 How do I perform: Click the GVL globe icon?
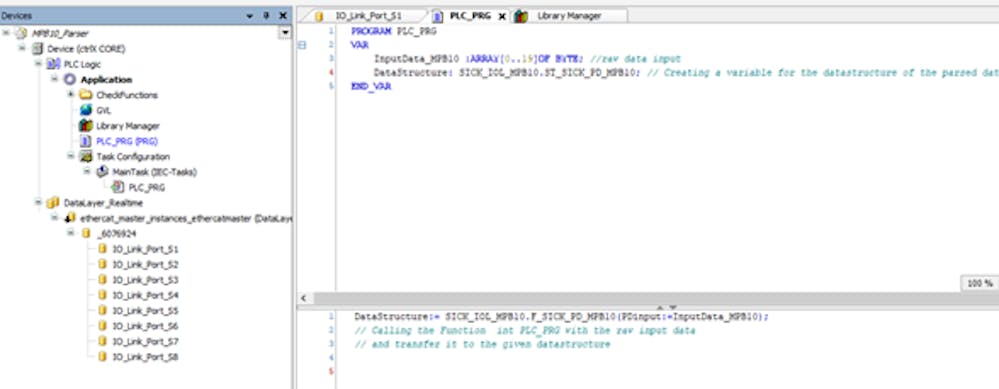point(86,110)
